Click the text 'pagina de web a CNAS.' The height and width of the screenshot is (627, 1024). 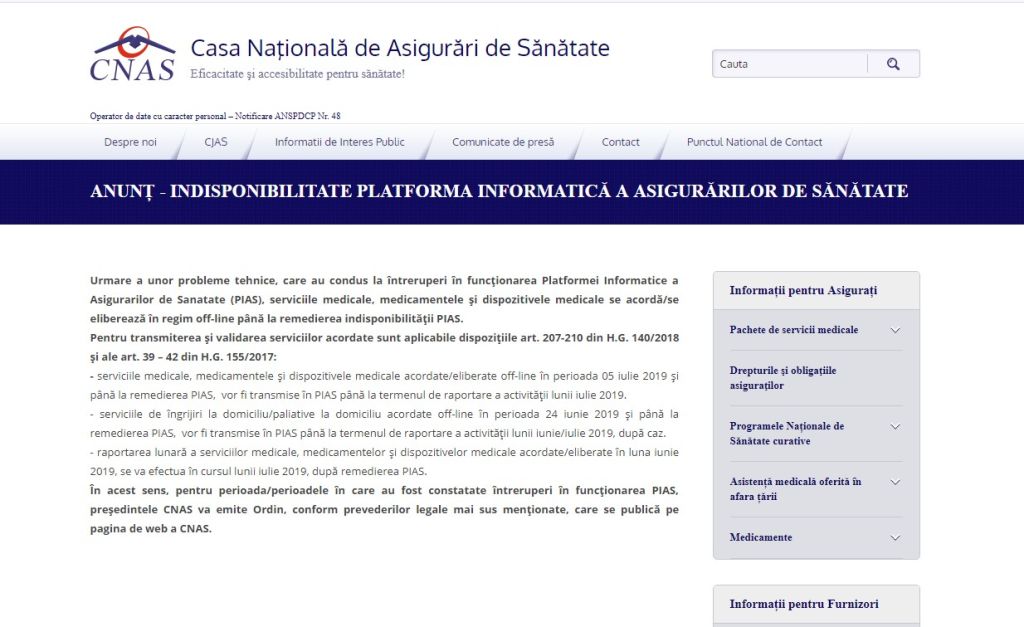(151, 528)
